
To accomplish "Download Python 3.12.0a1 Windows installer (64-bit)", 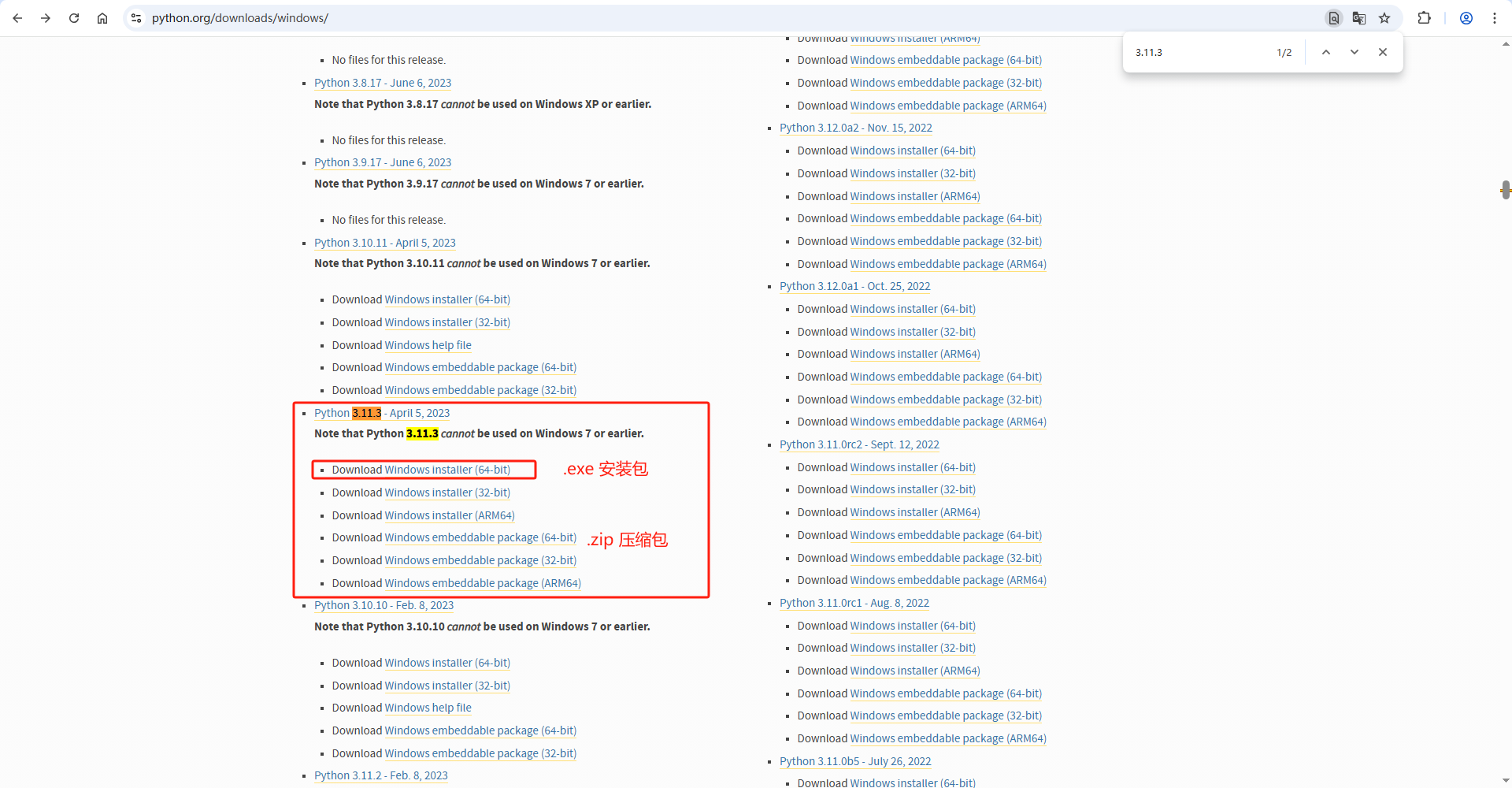I will coord(913,309).
